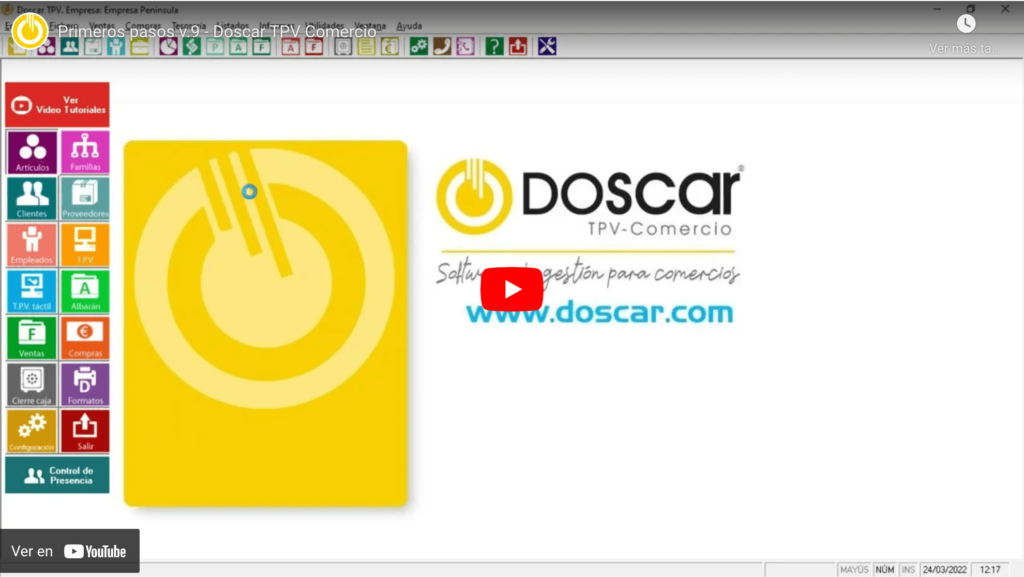Click the Salir sidebar button
The width and height of the screenshot is (1024, 577).
click(x=85, y=431)
